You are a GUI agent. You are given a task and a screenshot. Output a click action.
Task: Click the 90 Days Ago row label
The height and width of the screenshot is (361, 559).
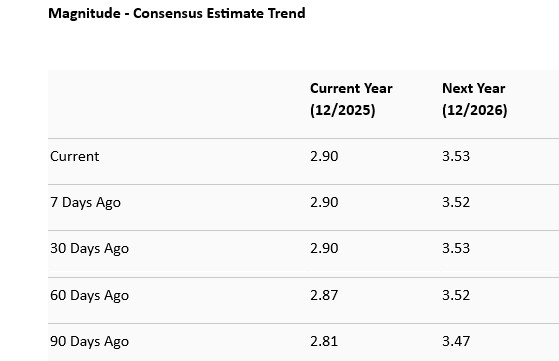[x=89, y=342]
